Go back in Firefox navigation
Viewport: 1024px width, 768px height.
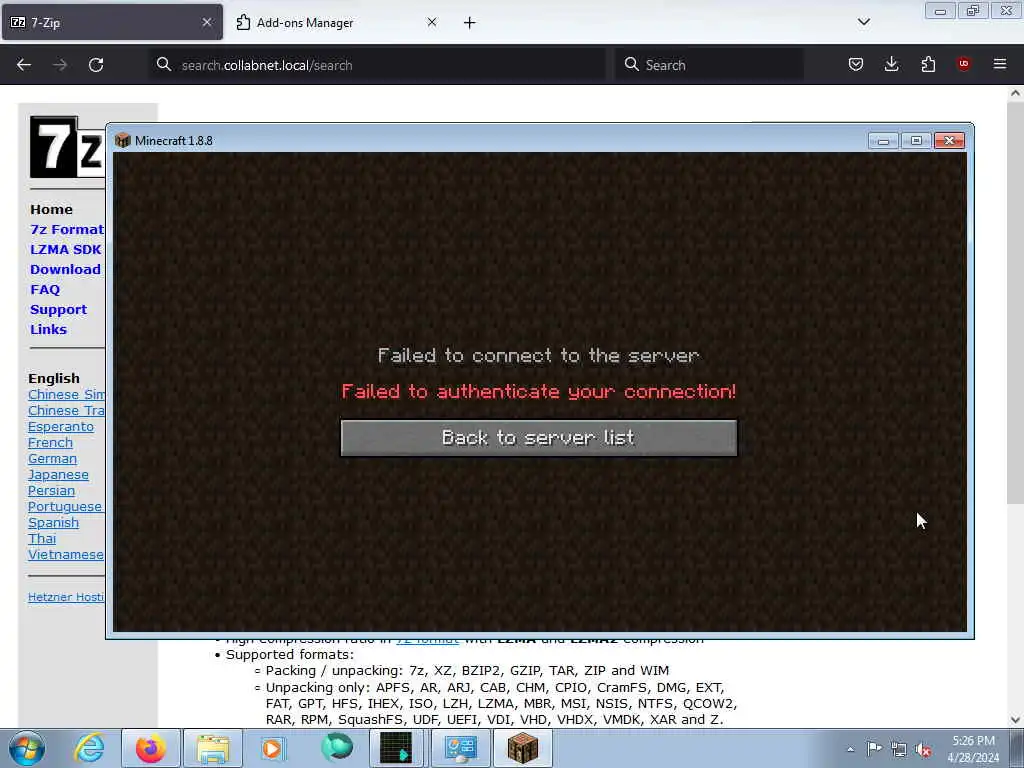pos(24,65)
